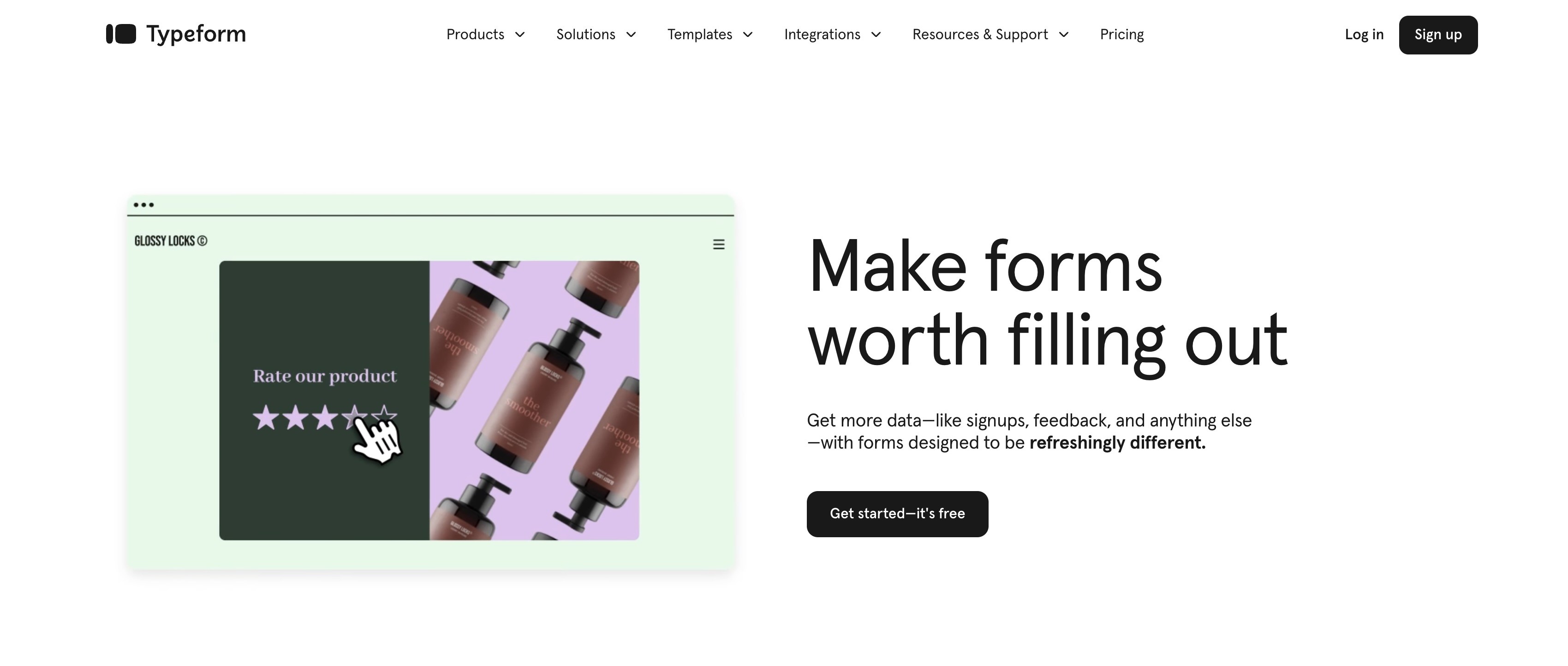Click the three dots in preview window
The width and height of the screenshot is (1568, 666).
point(143,204)
